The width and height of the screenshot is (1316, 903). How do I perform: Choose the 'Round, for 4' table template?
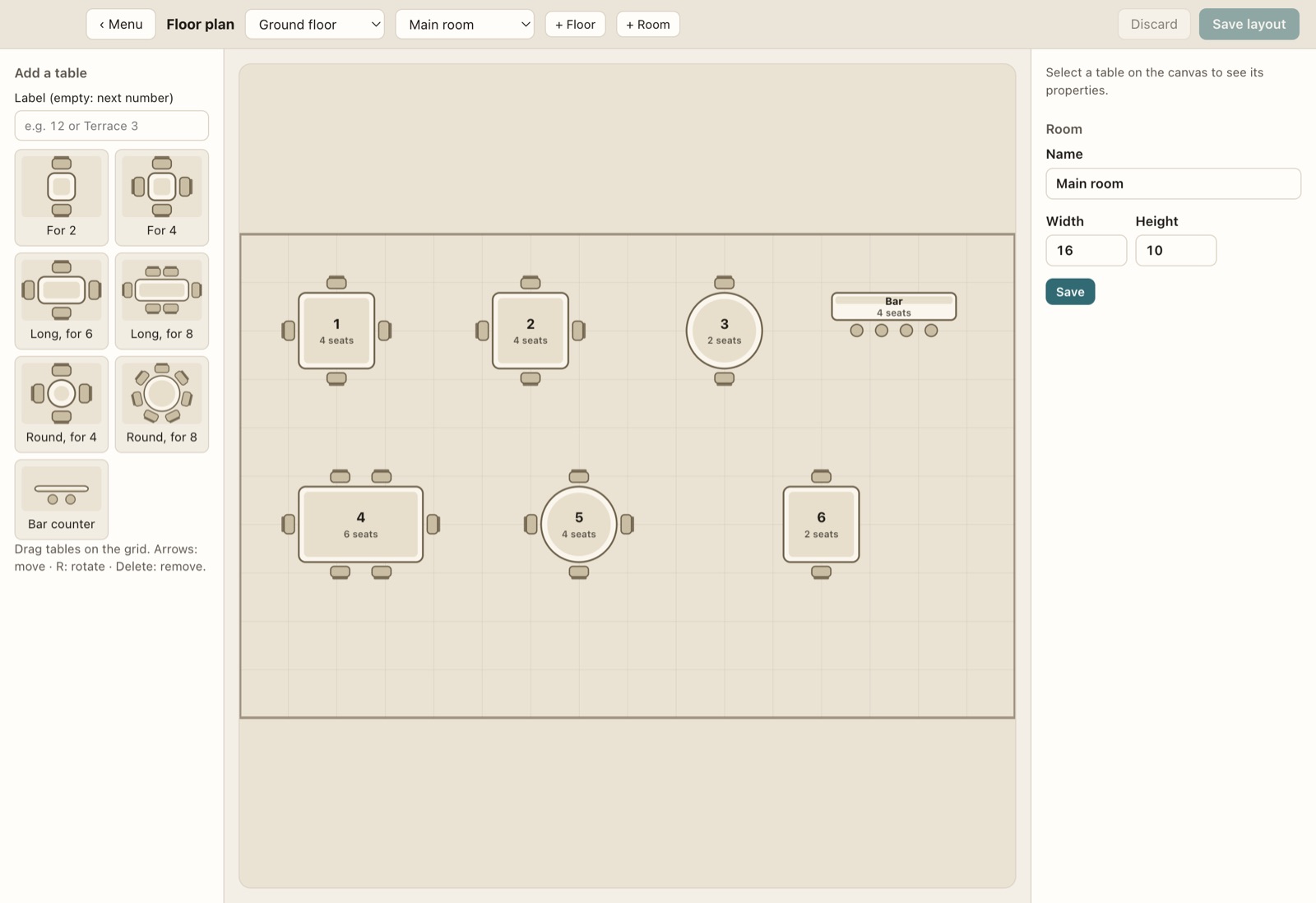(62, 404)
